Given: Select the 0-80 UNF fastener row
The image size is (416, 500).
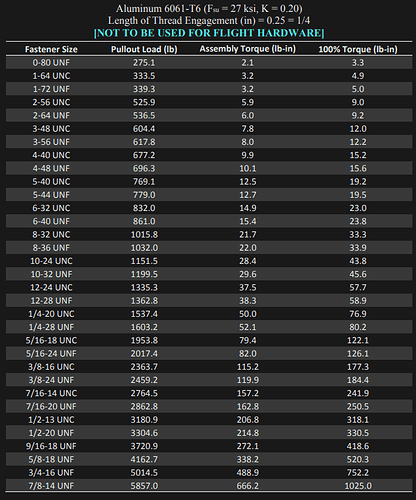Looking at the screenshot, I should [209, 63].
